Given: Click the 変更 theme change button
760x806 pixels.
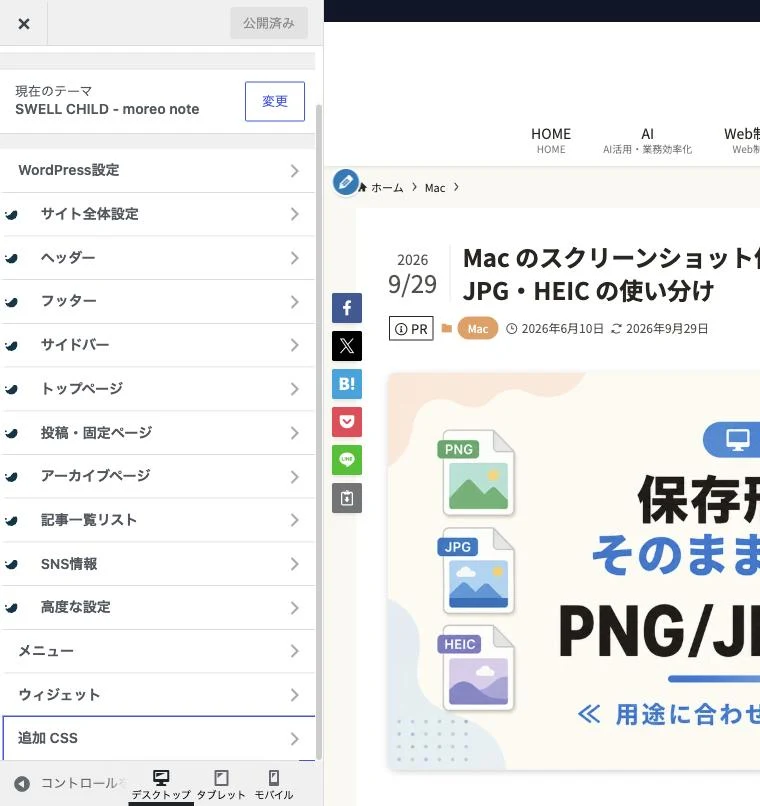Looking at the screenshot, I should (275, 101).
